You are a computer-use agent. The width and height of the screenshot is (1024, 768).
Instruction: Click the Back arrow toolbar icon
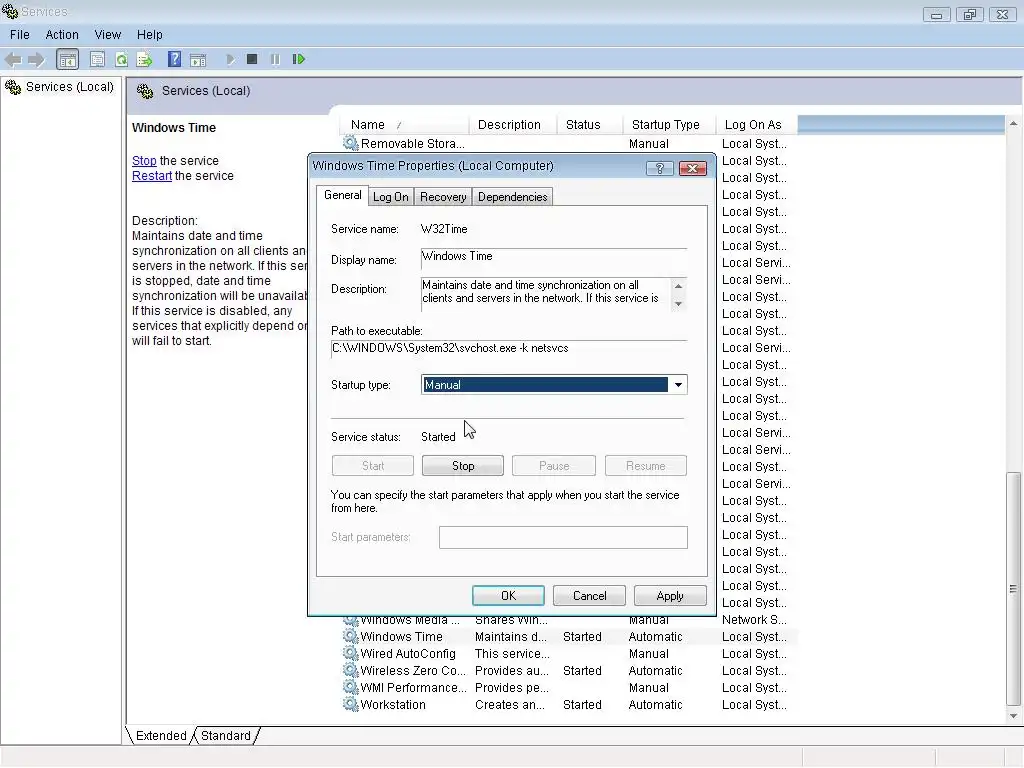13,60
